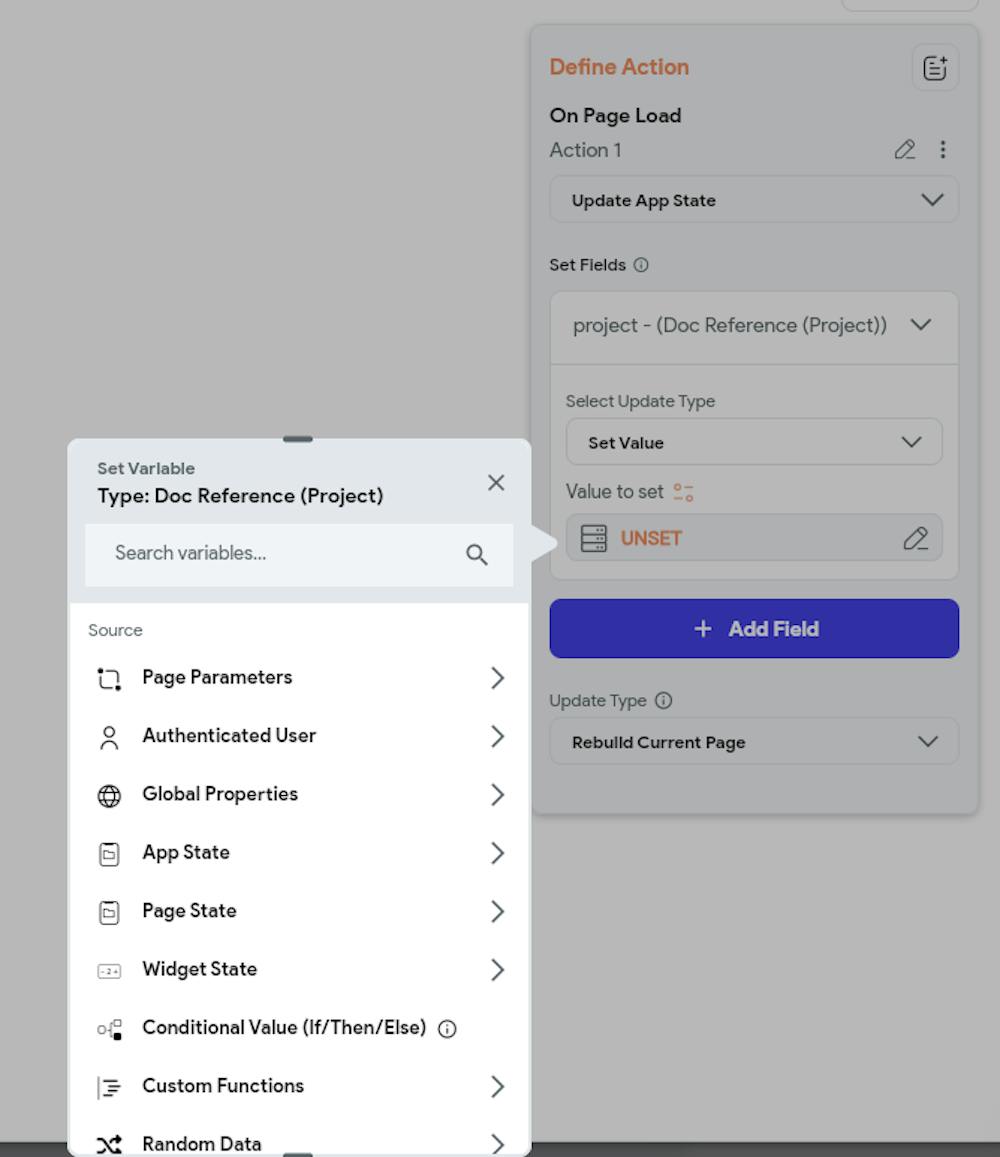Close the Set Variable popup
1000x1157 pixels.
point(496,483)
